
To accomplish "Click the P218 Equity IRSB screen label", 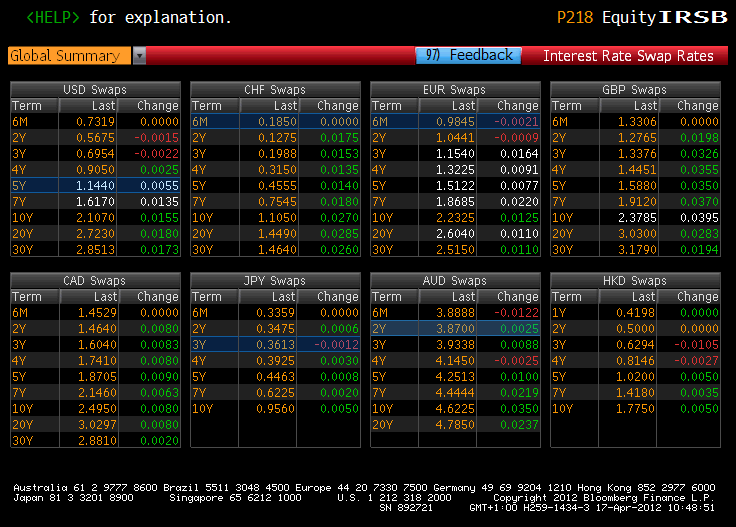I will (x=642, y=17).
